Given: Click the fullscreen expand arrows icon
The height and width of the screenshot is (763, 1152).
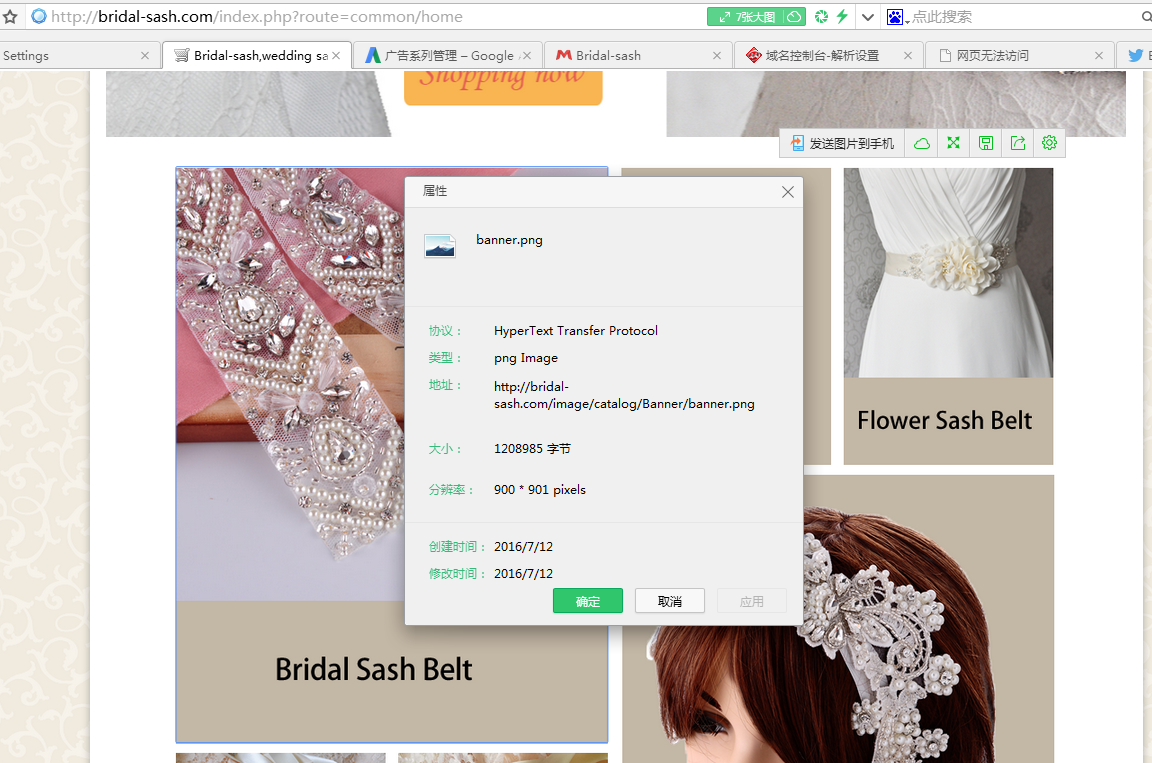Looking at the screenshot, I should coord(954,143).
